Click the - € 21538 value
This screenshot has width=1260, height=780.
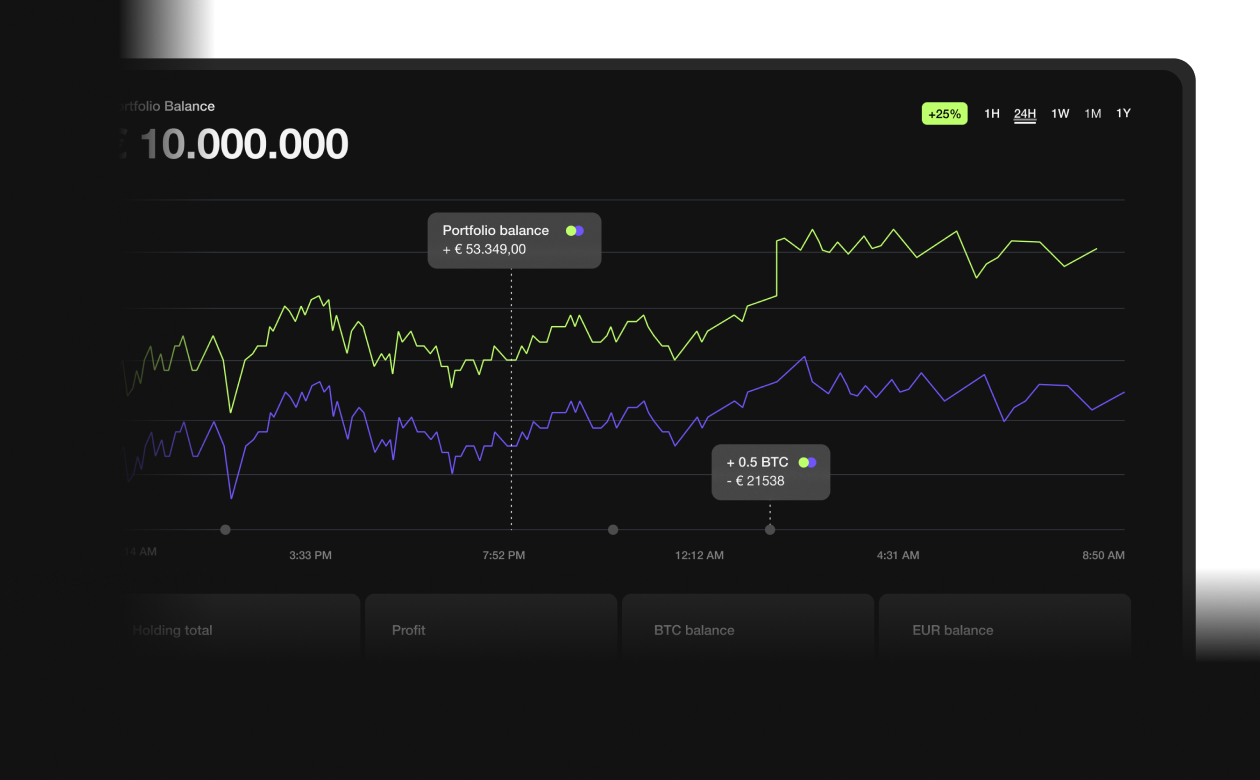[x=755, y=481]
